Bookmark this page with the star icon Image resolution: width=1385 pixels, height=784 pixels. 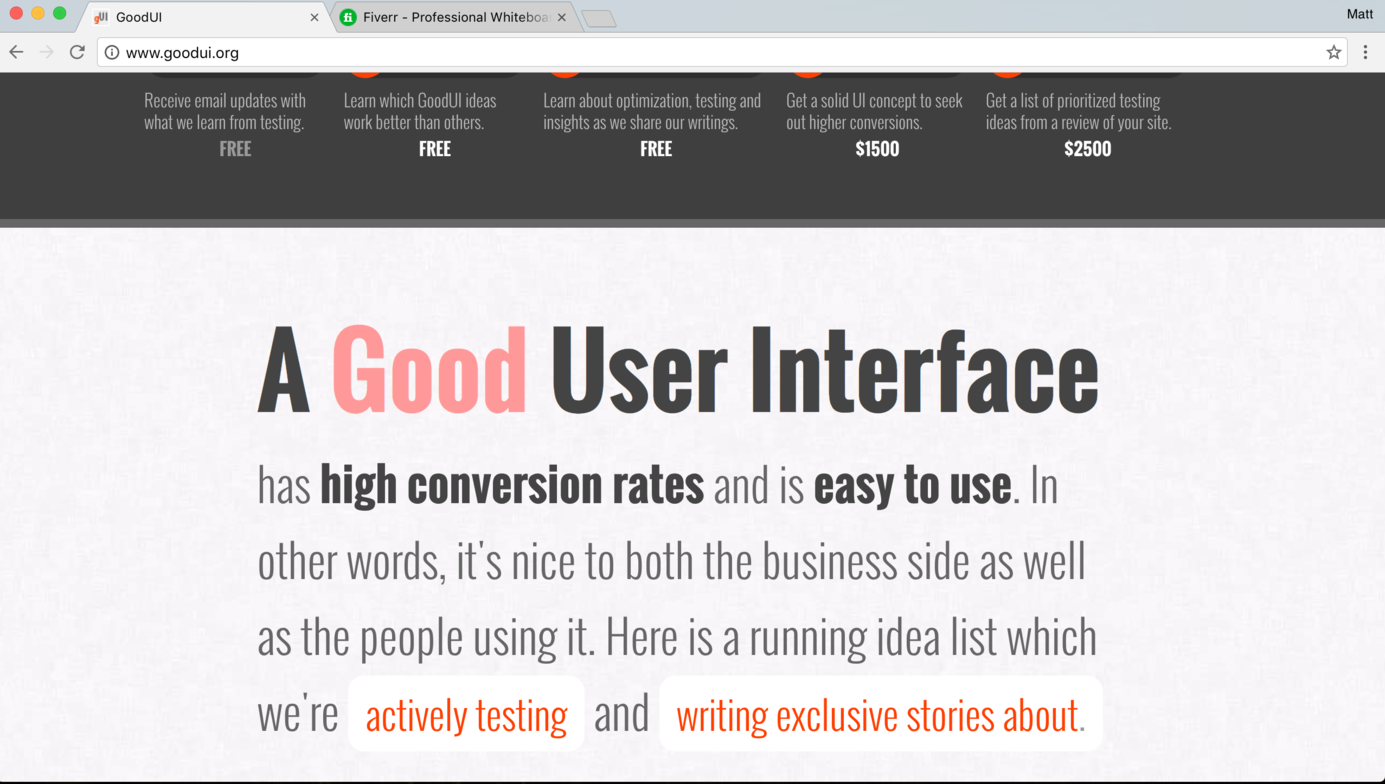(x=1333, y=52)
